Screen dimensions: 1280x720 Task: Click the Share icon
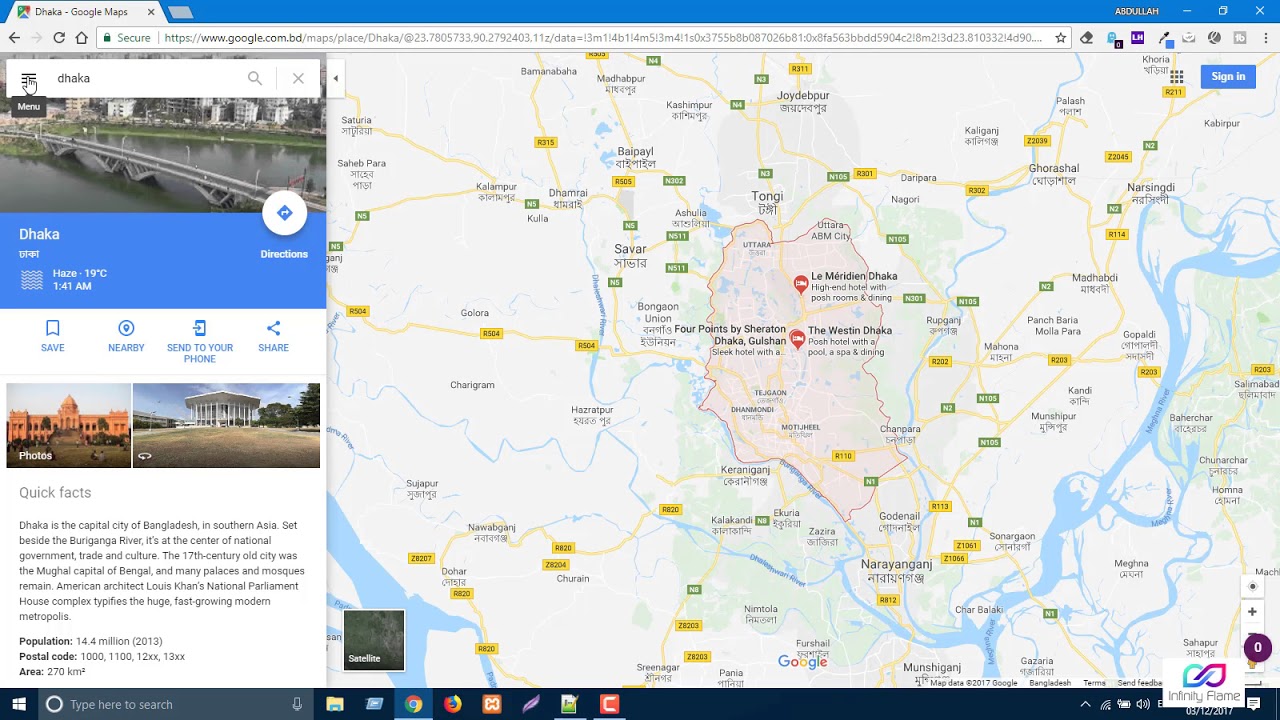pos(273,328)
